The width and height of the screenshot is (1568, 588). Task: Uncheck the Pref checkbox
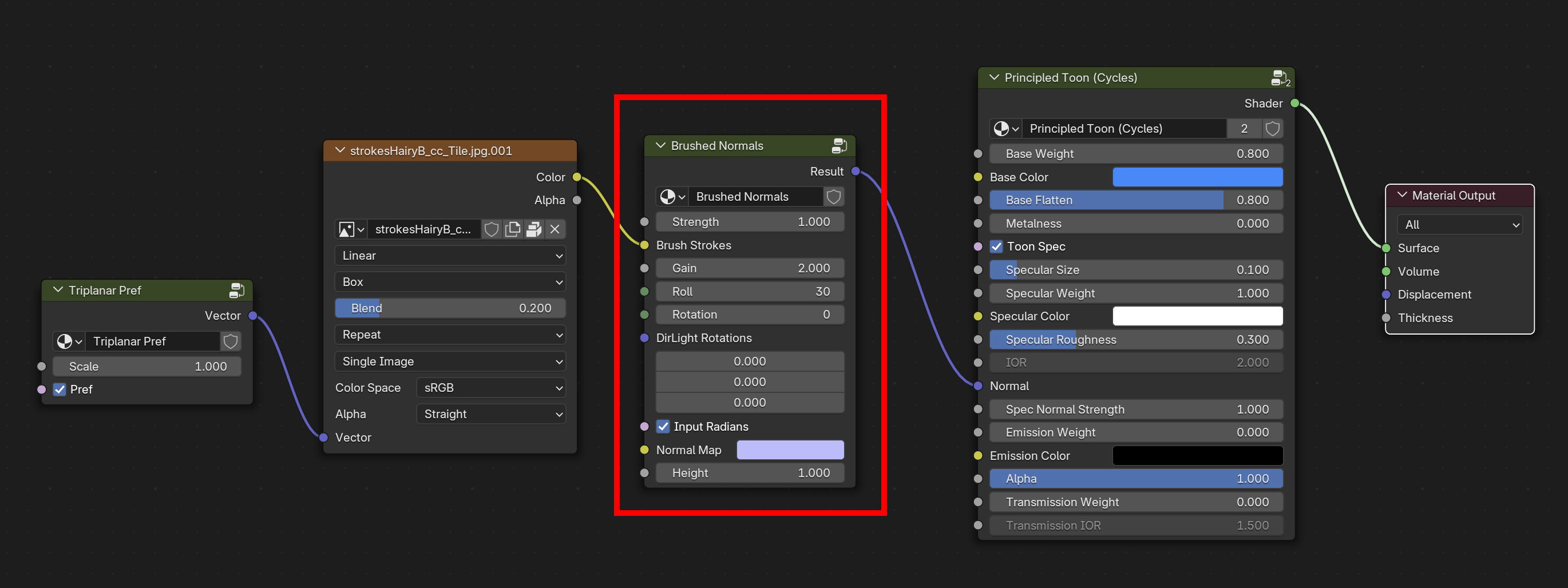coord(60,390)
